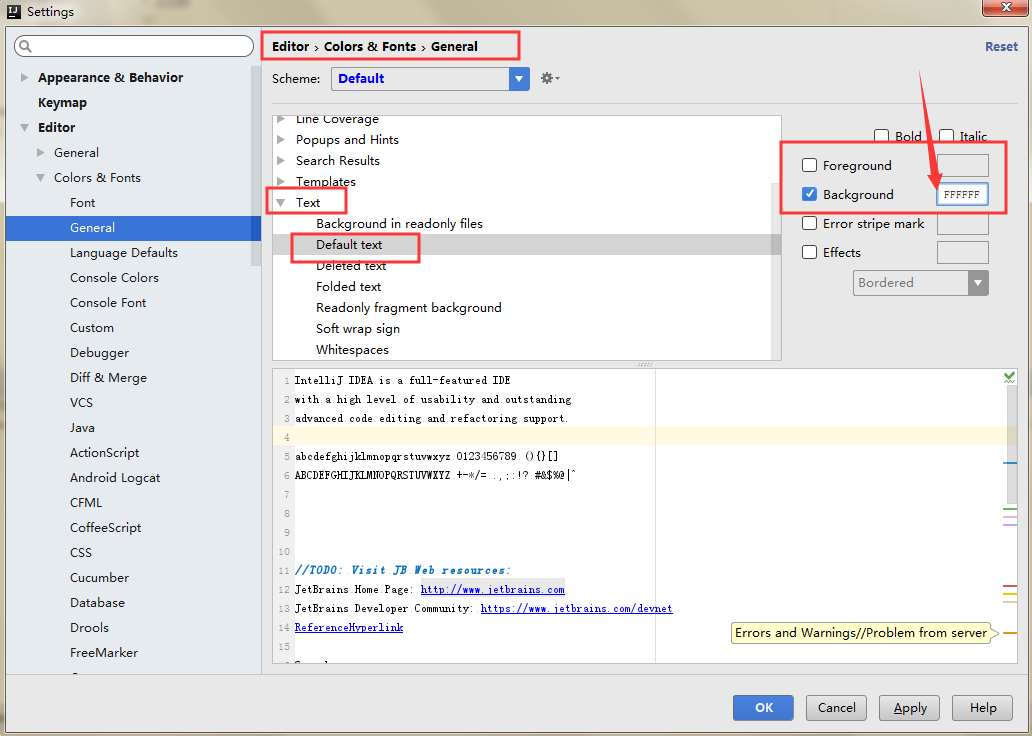The width and height of the screenshot is (1032, 736).
Task: Collapse the Editor section arrow
Action: click(24, 127)
